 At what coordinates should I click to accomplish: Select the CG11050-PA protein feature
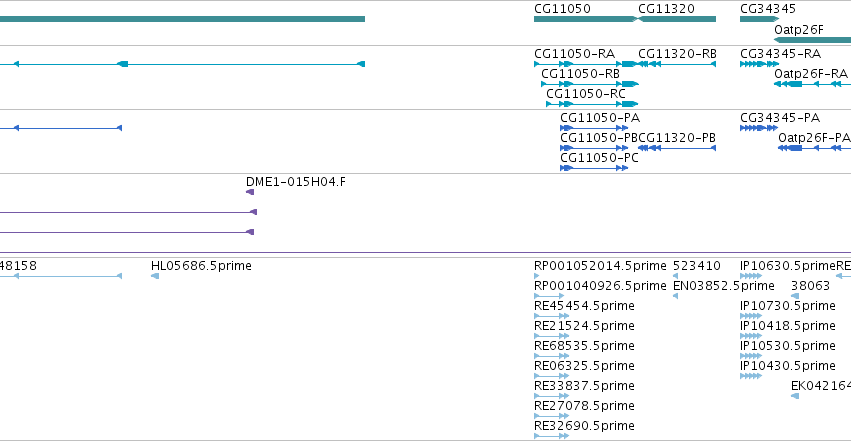tap(594, 128)
